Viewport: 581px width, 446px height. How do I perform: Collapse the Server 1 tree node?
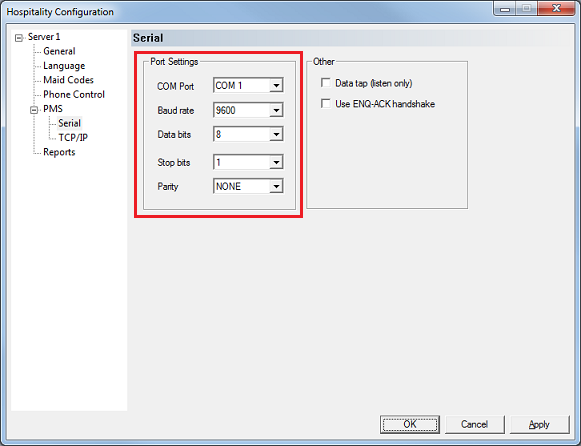tap(19, 38)
